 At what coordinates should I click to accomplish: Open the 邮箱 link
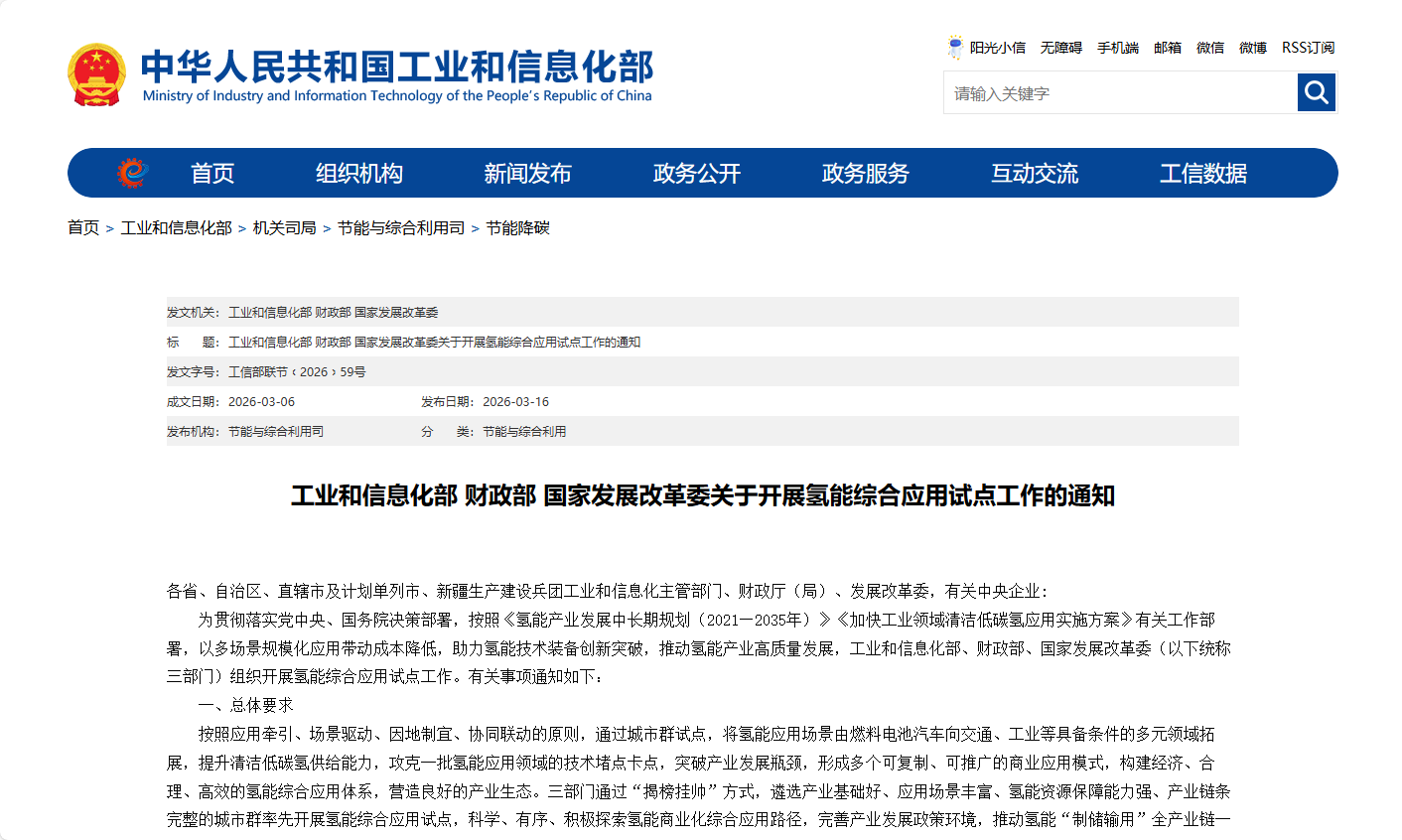(1167, 48)
